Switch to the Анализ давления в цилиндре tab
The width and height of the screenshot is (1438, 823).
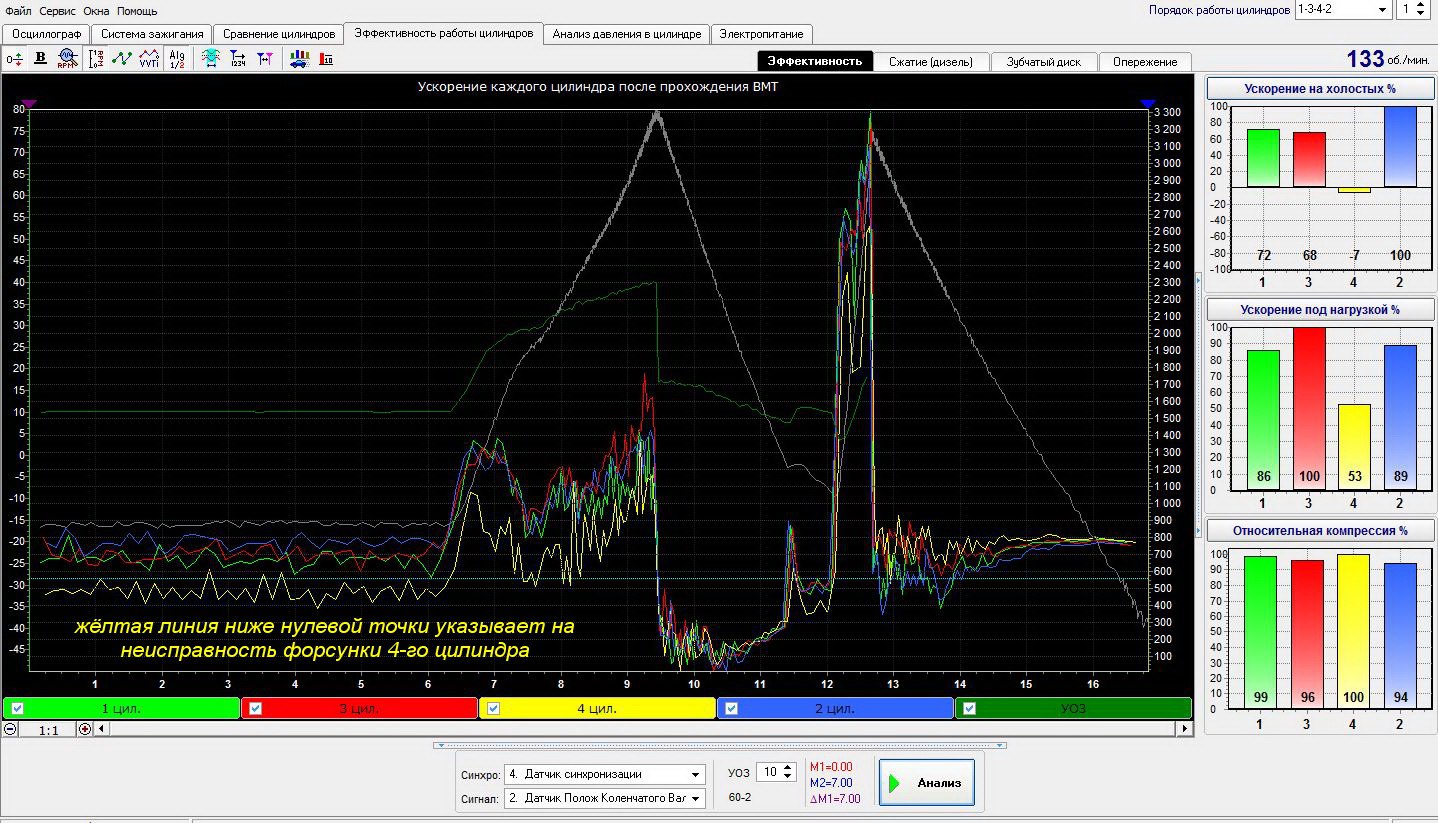coord(627,34)
